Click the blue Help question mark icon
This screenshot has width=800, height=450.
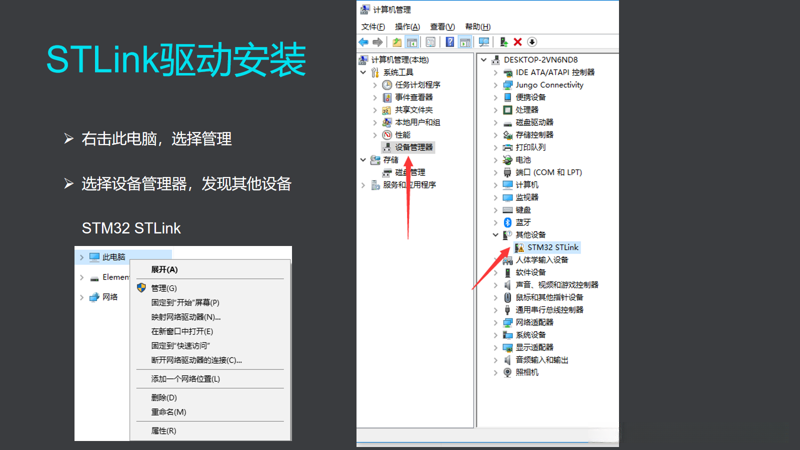pos(449,42)
